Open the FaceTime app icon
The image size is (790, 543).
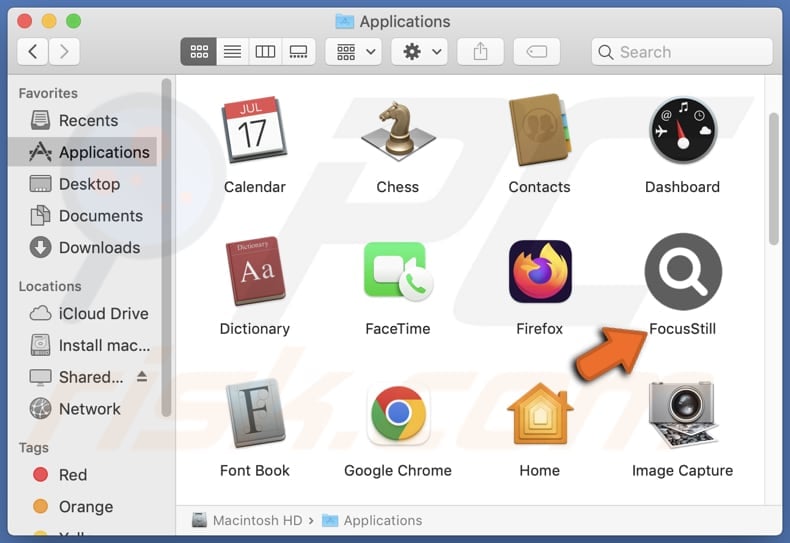[x=398, y=272]
